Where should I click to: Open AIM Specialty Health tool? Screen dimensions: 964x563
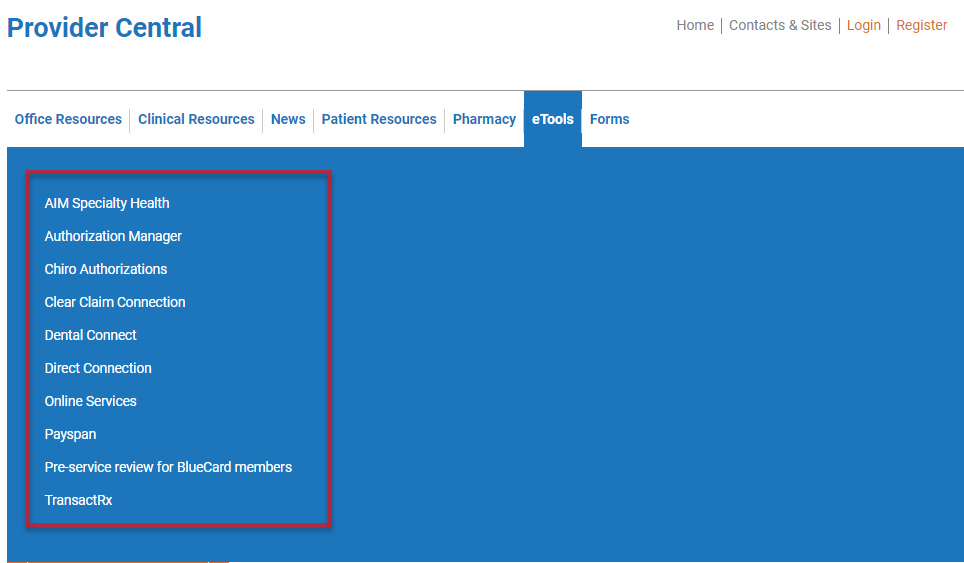(x=107, y=203)
